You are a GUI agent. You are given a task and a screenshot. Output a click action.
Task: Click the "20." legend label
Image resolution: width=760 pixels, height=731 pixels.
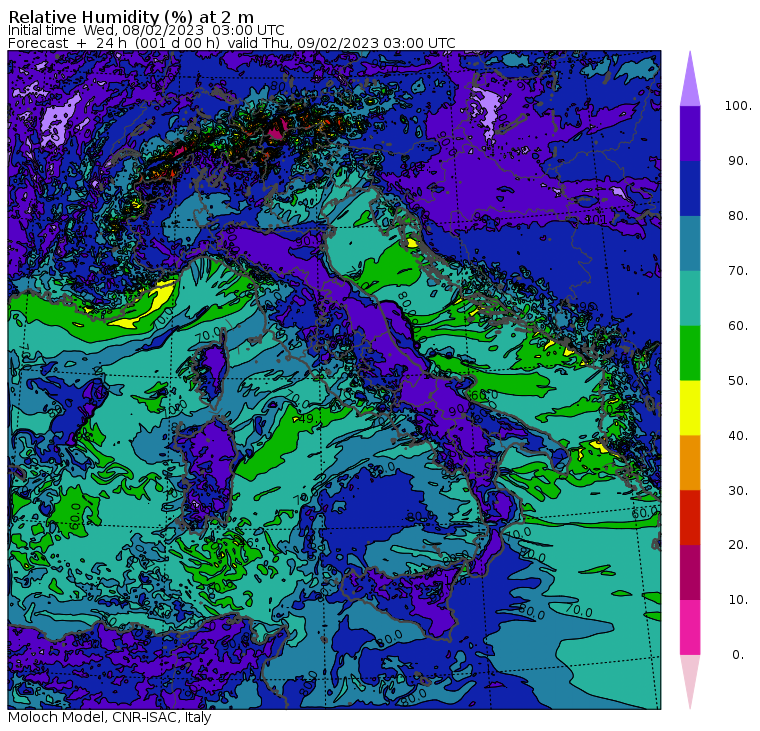point(738,545)
